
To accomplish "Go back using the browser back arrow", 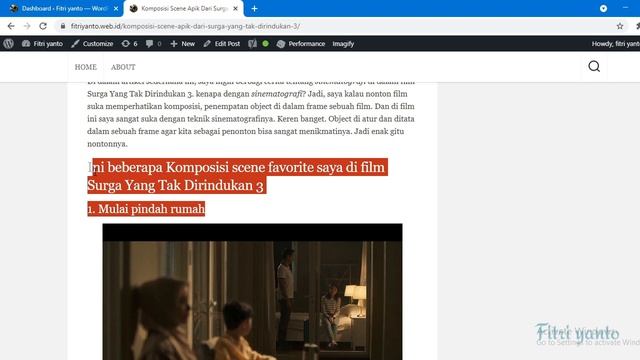I will pos(11,26).
